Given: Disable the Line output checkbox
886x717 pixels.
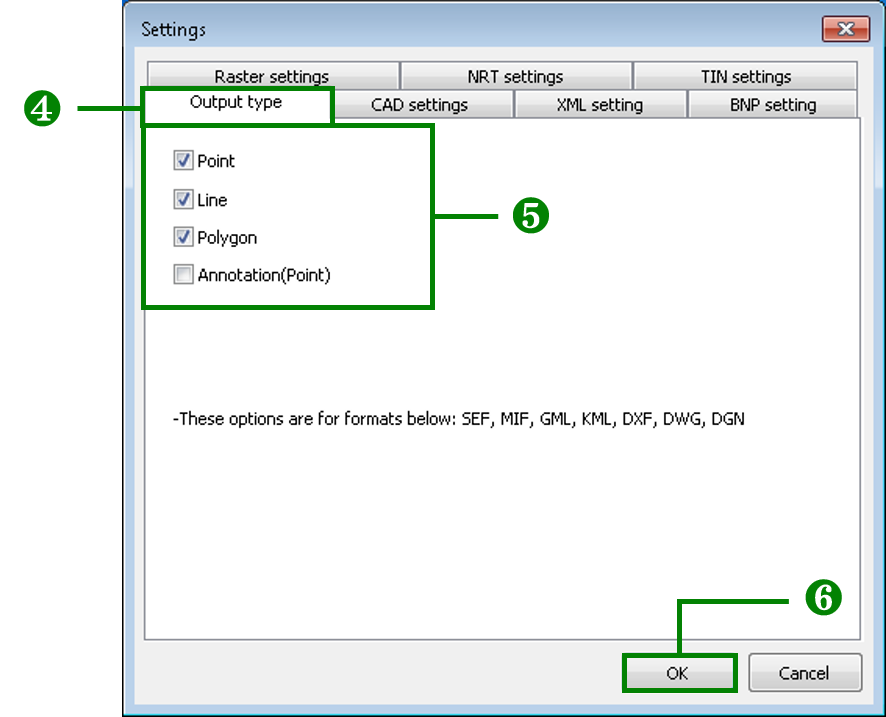Looking at the screenshot, I should [x=183, y=200].
